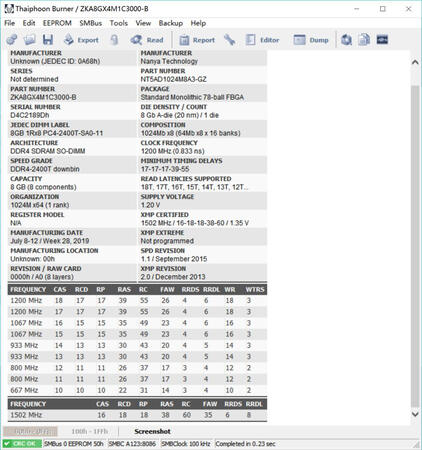Open the Backup menu
The image size is (422, 450).
171,23
